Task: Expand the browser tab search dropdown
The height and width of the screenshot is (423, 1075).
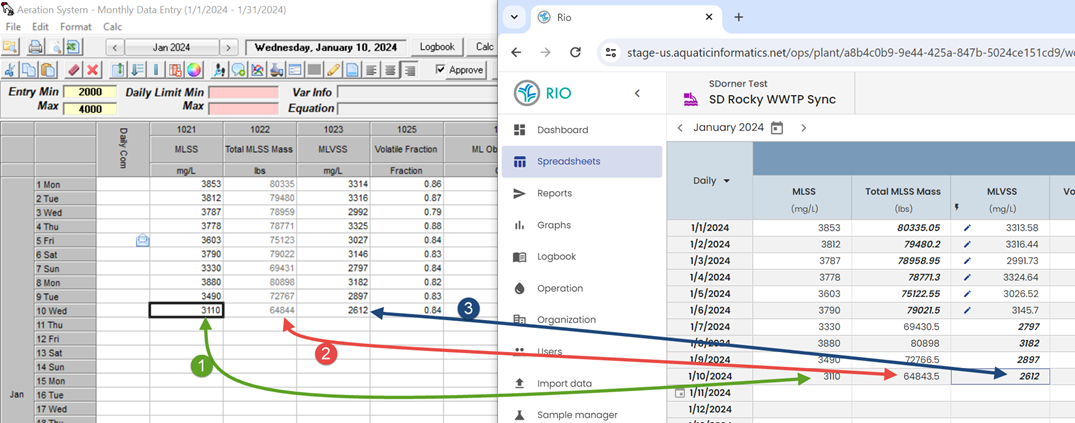Action: click(x=514, y=17)
